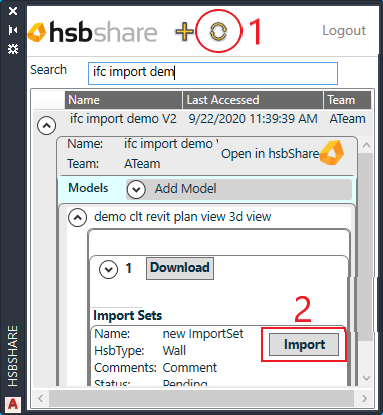Open palette properties gear icon
This screenshot has width=383, height=415.
(x=13, y=49)
